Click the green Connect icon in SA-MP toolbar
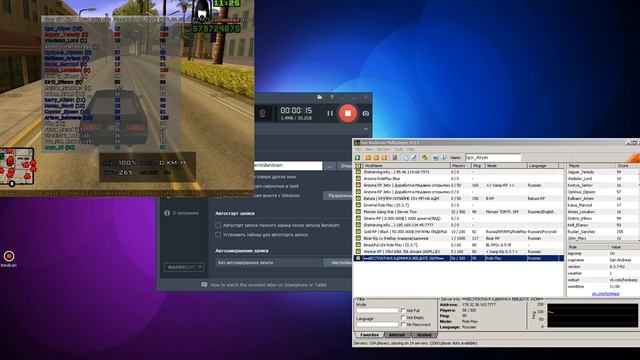640x360 pixels. [358, 158]
